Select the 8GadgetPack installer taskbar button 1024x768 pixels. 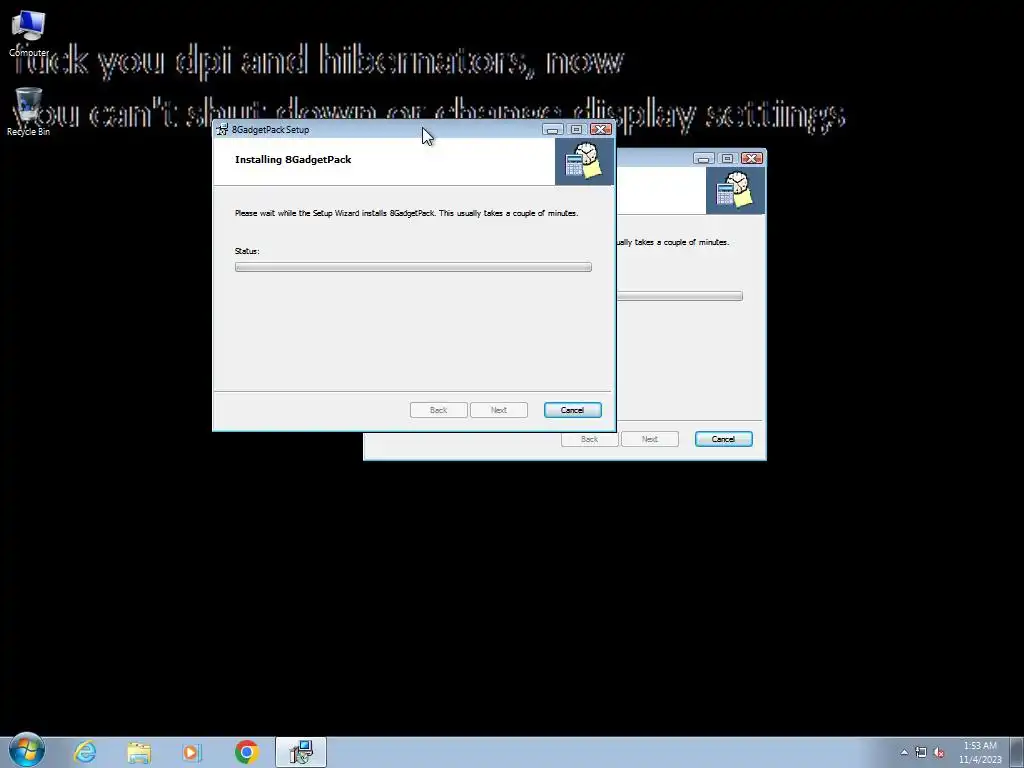pos(301,752)
